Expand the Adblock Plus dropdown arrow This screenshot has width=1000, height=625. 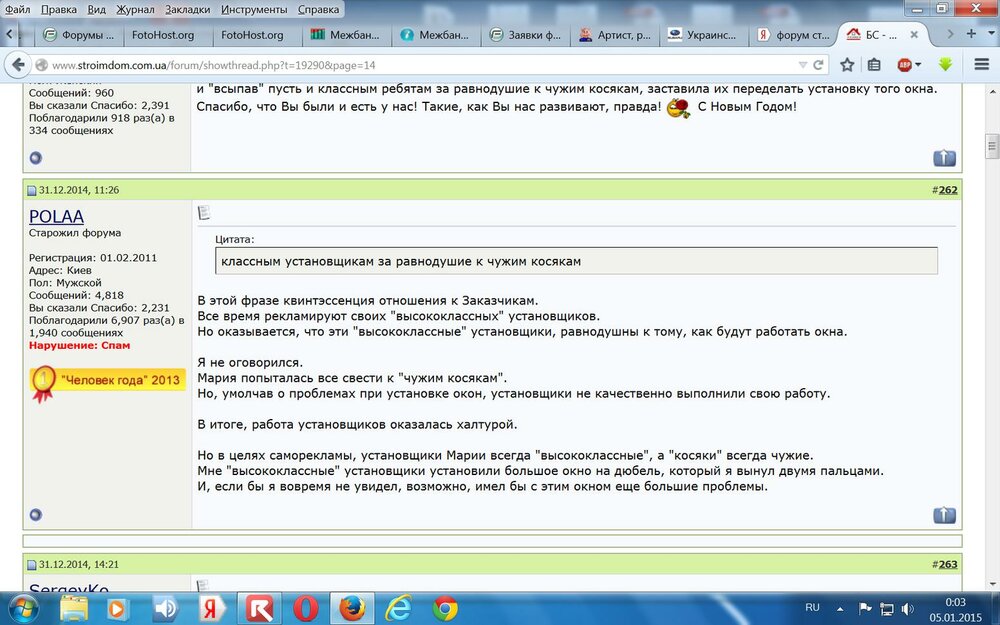pos(918,64)
